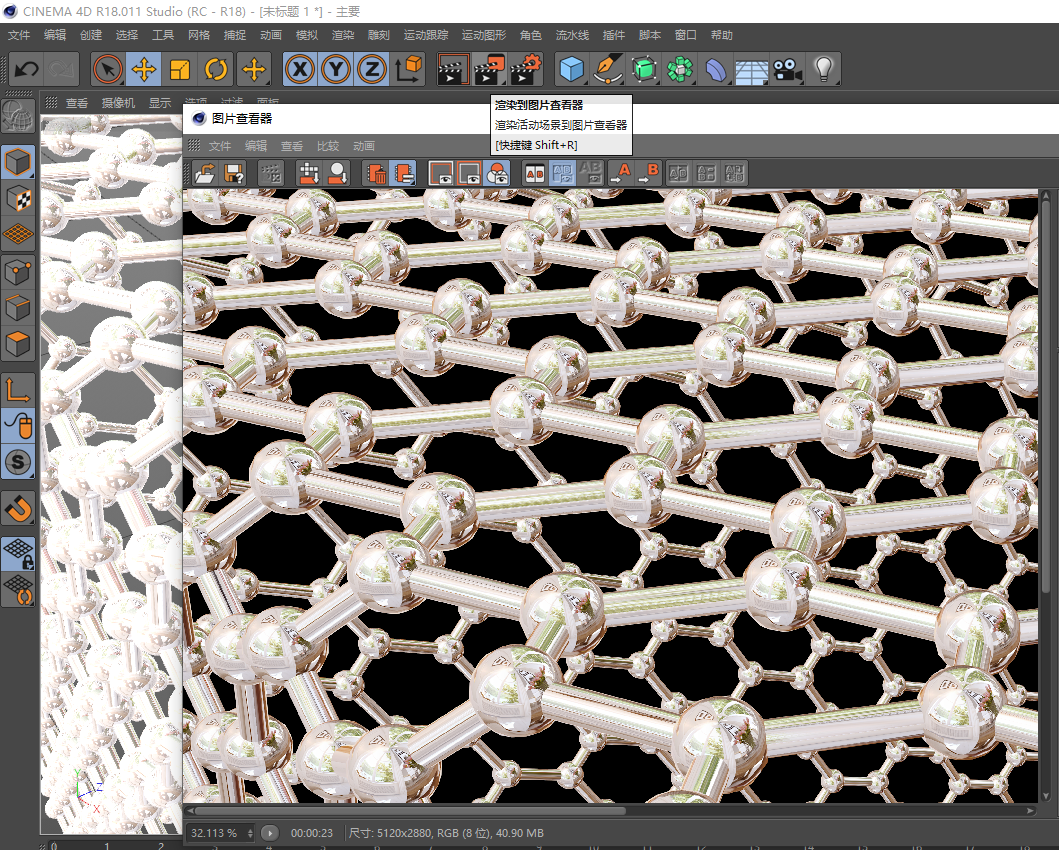Enable Texture mode checkered cube
Viewport: 1059px width, 850px height.
tap(18, 198)
